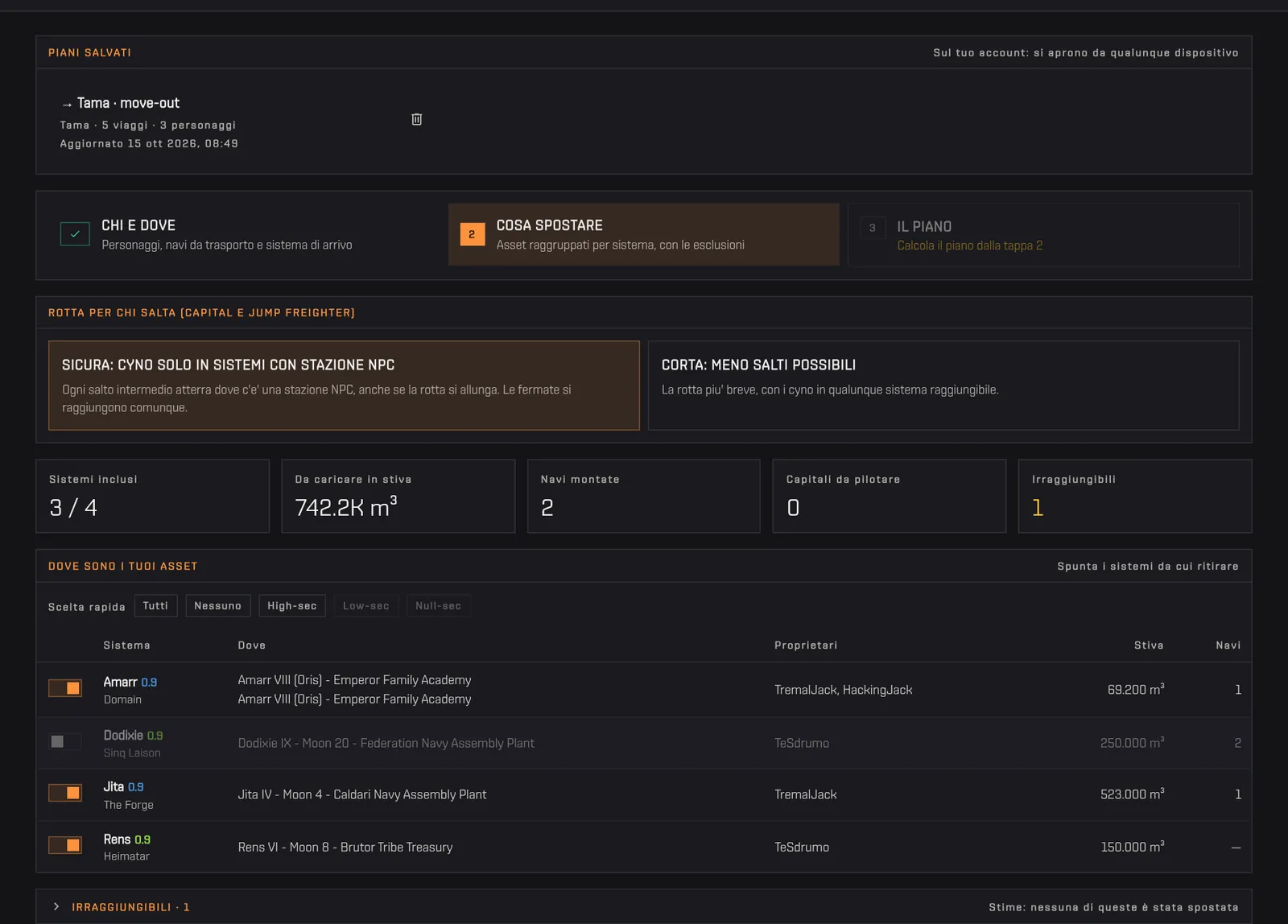Delete the saved Tama move-out plan

tap(416, 119)
